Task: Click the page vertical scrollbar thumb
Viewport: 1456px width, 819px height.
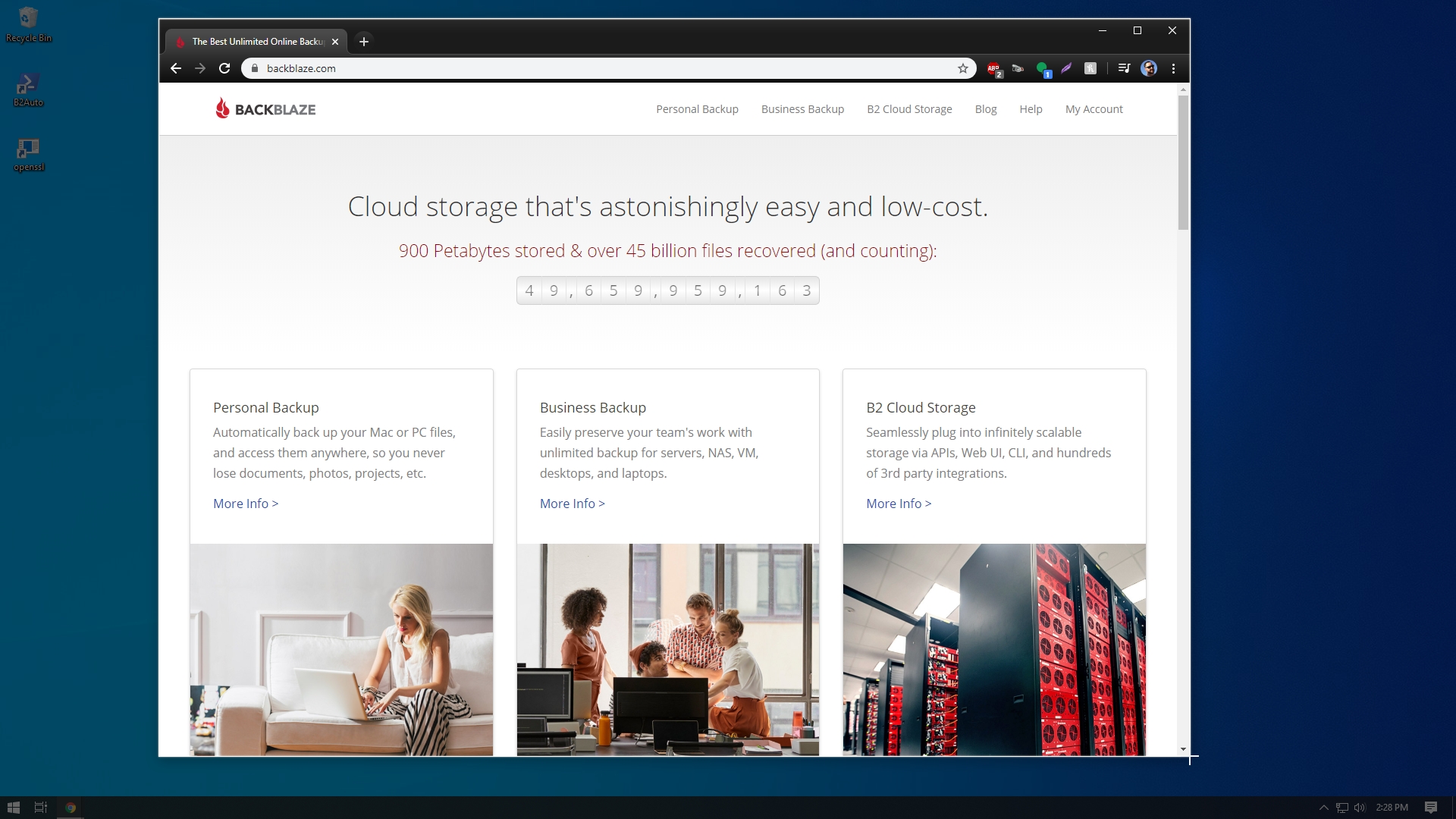Action: pos(1183,162)
